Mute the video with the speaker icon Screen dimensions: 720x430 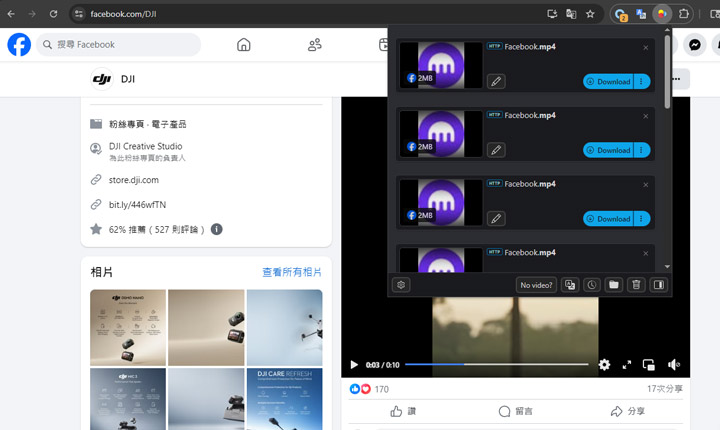(674, 365)
